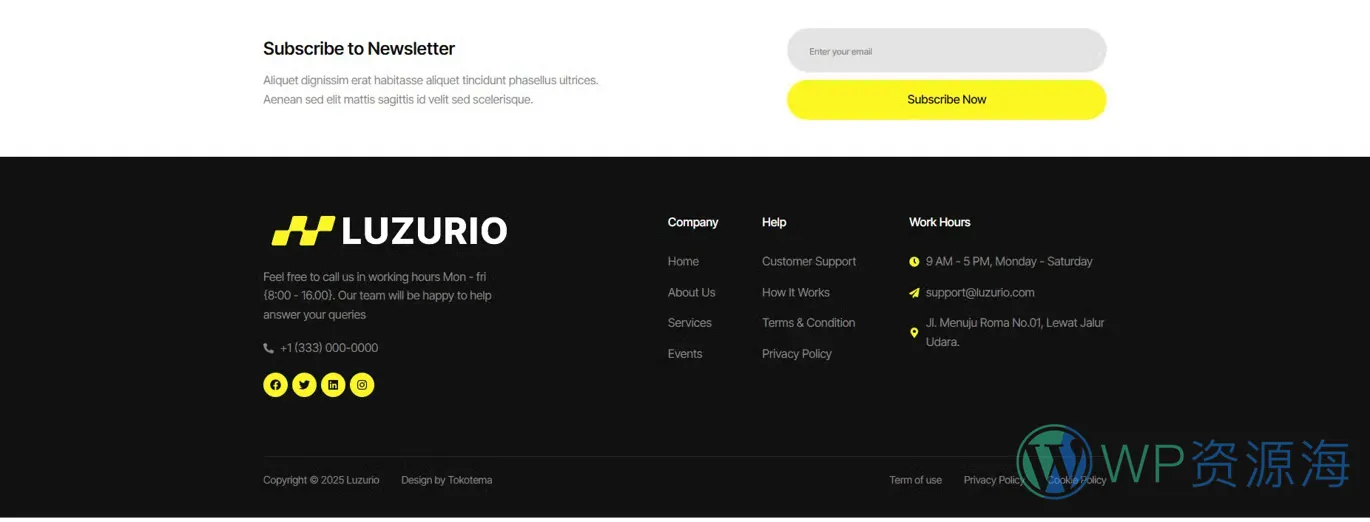Focus the Enter your email field
The width and height of the screenshot is (1370, 522).
click(946, 50)
